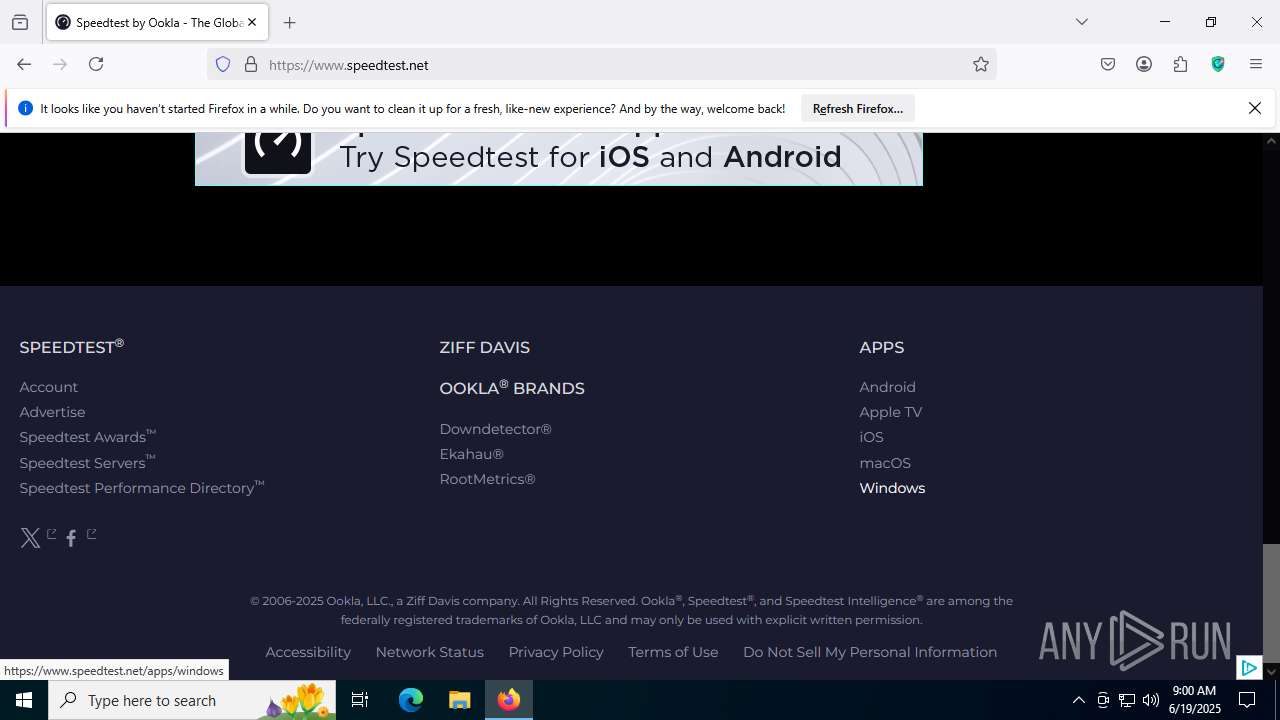Click the page vertical scrollbar thumb
Viewport: 1280px width, 720px height.
pyautogui.click(x=1271, y=603)
